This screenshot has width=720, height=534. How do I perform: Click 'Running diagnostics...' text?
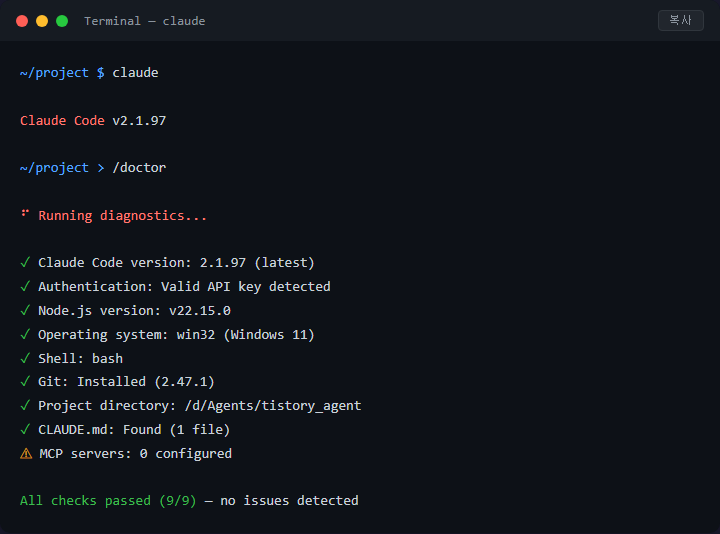point(123,216)
